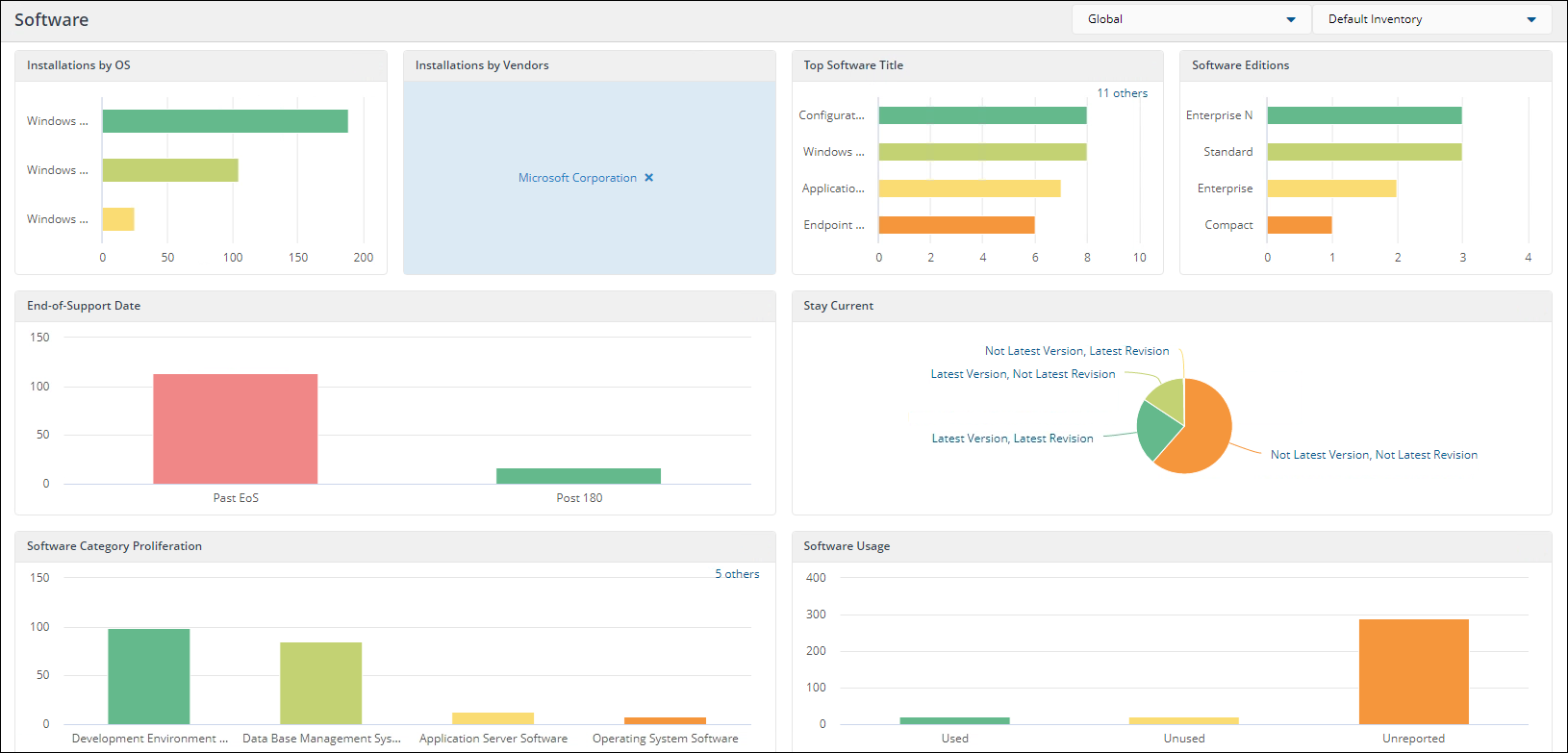
Task: Select the Microsoft Corporation vendor label
Action: 577,178
